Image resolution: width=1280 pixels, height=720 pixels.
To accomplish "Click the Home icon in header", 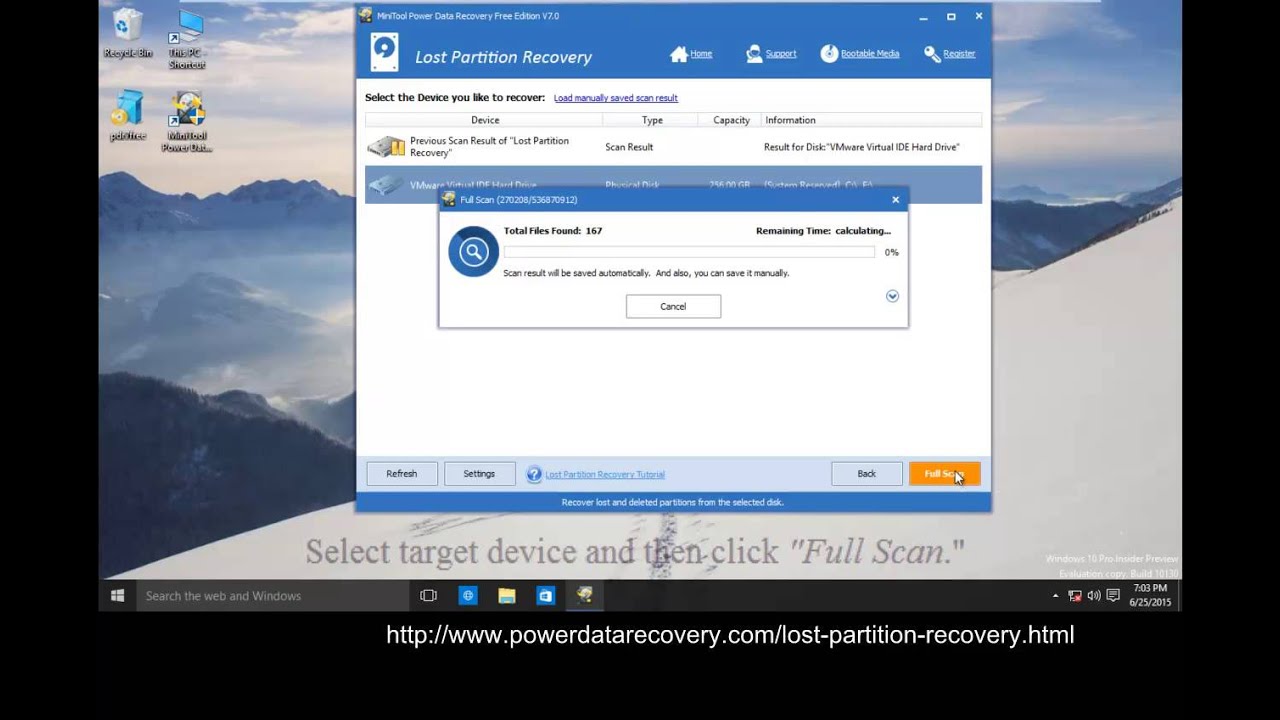I will click(x=679, y=54).
